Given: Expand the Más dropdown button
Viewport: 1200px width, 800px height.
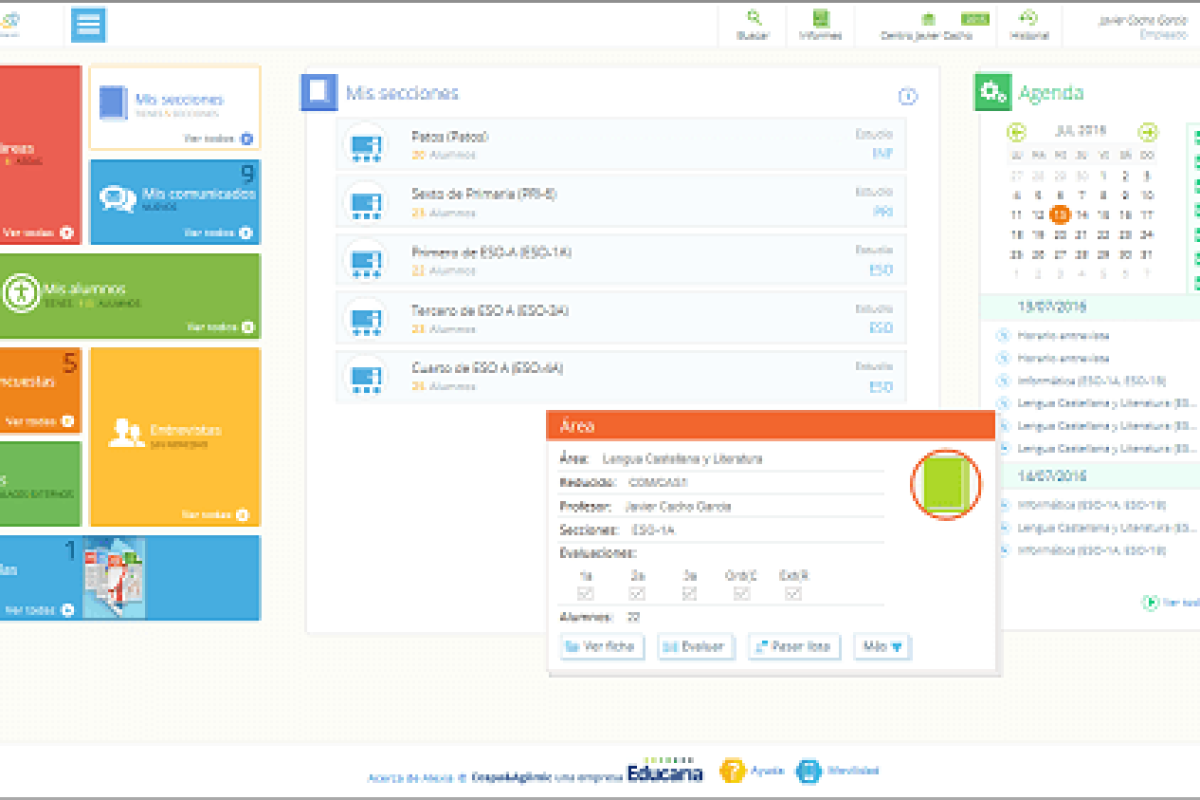Looking at the screenshot, I should [882, 647].
